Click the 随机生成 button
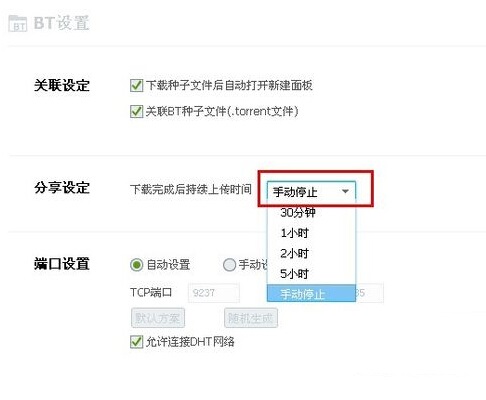 click(251, 318)
